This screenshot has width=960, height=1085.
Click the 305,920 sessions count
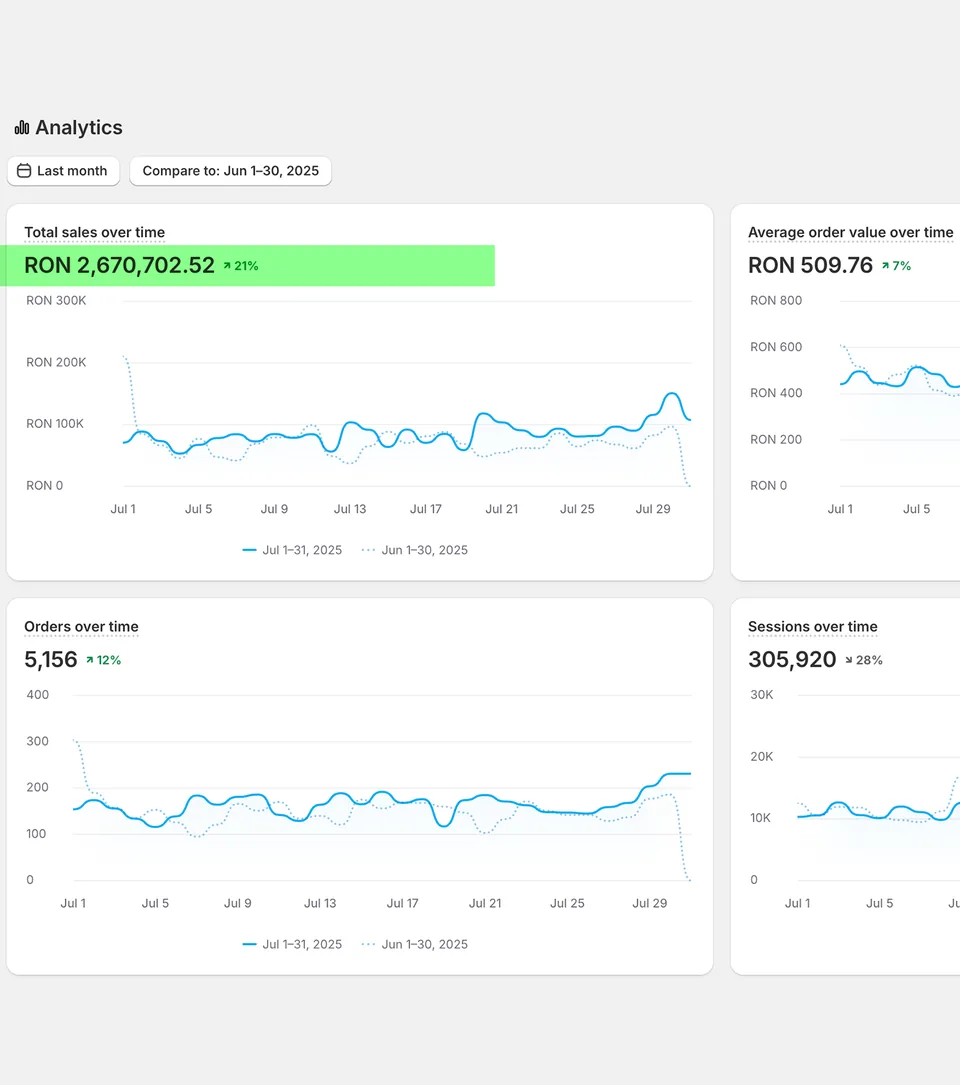792,659
